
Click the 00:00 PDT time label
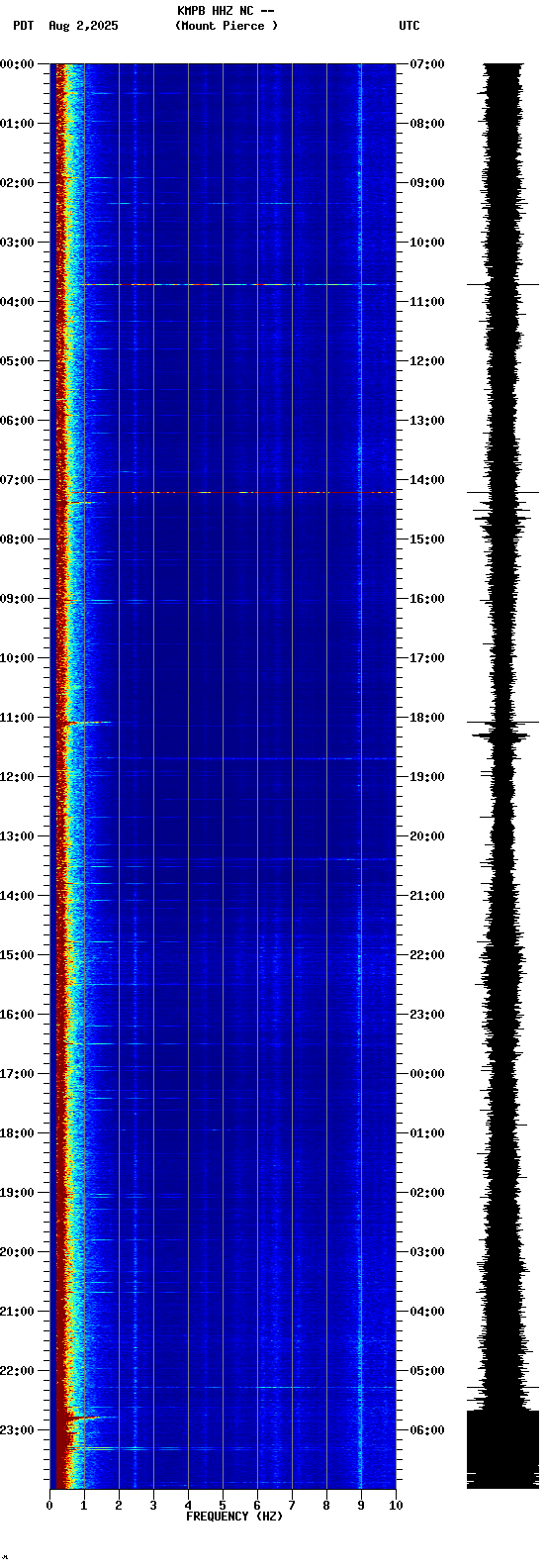(x=18, y=64)
